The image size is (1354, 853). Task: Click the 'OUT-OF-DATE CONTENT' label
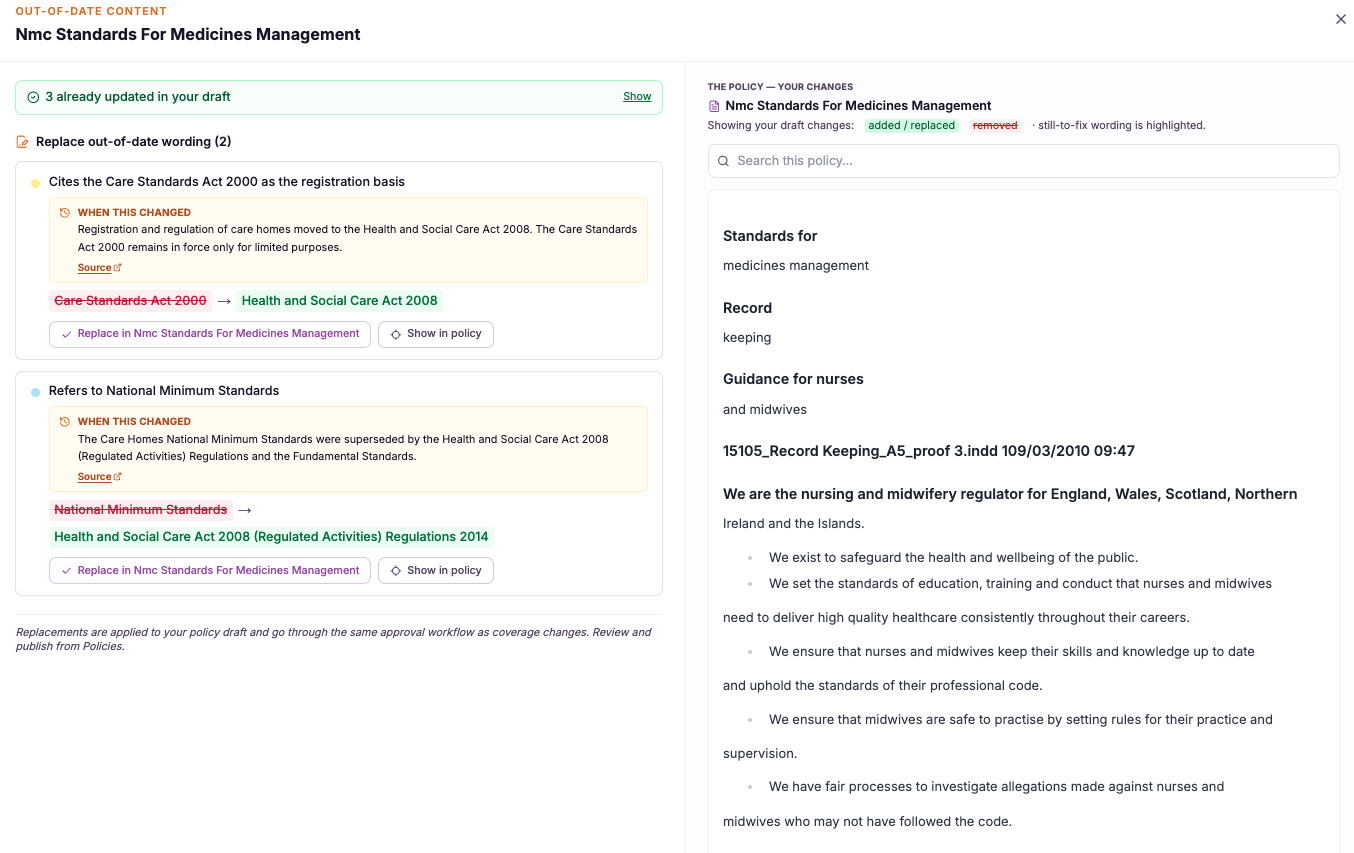click(91, 11)
